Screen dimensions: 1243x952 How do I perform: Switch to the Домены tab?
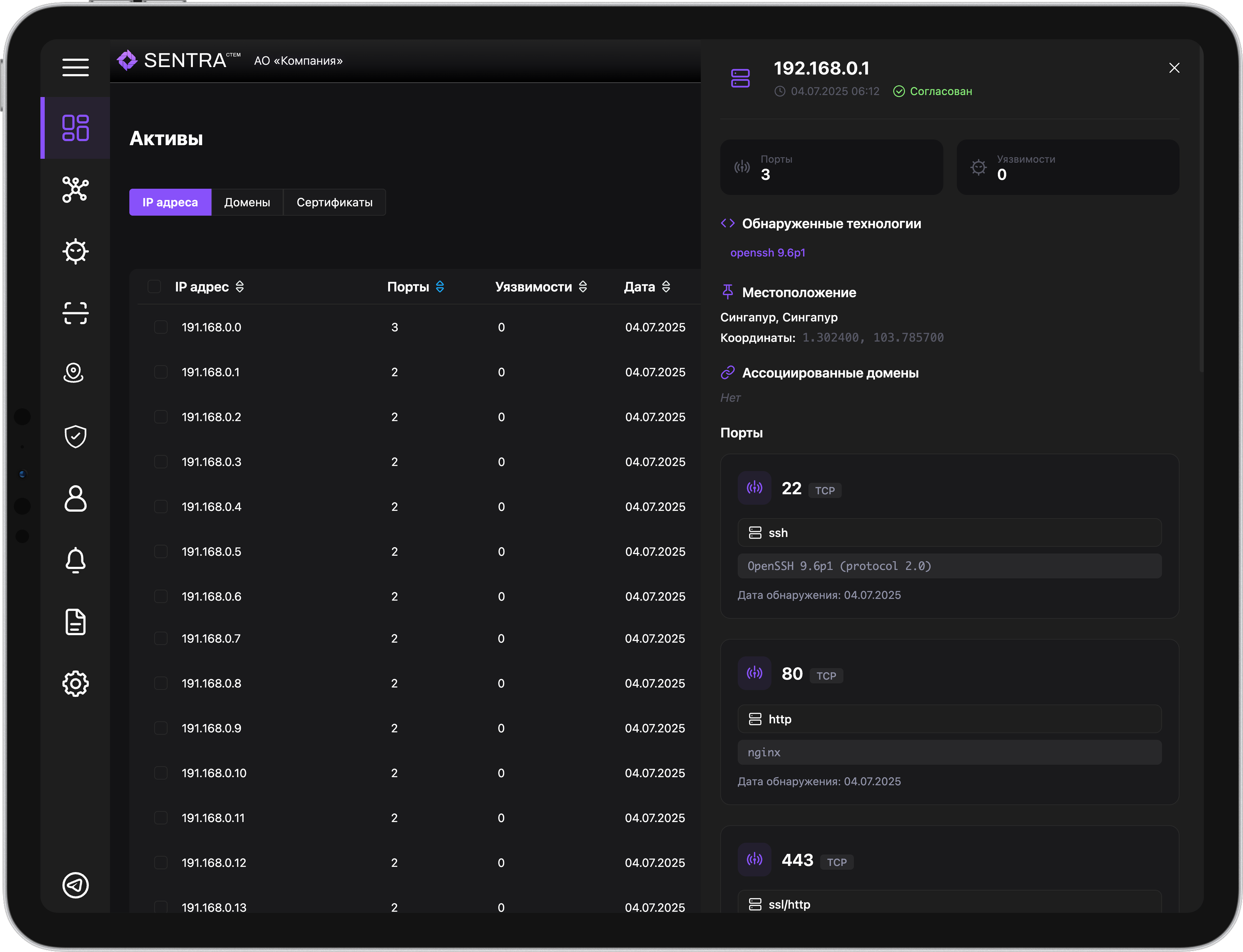pyautogui.click(x=247, y=202)
